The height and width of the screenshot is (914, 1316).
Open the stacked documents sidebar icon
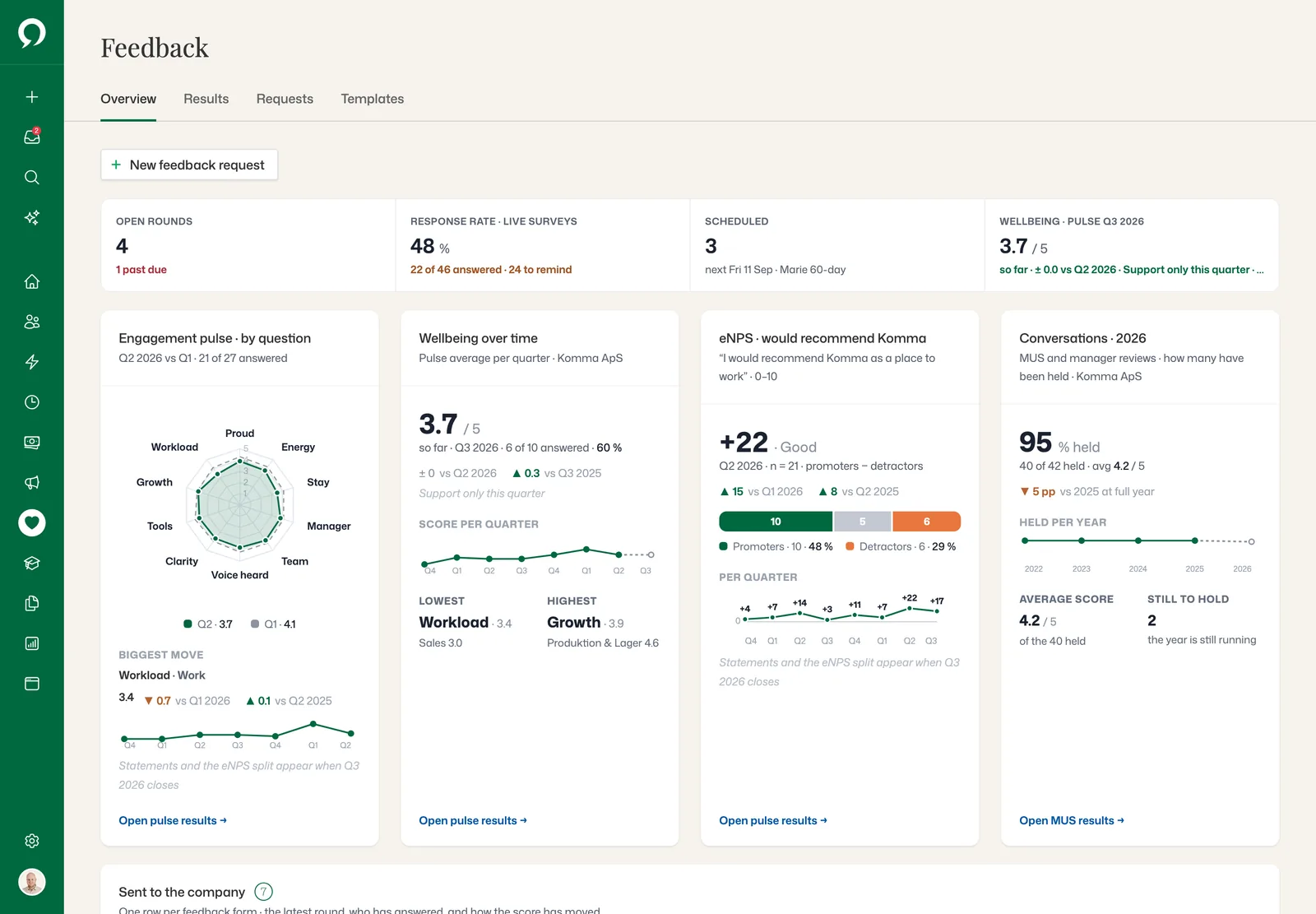(x=32, y=603)
